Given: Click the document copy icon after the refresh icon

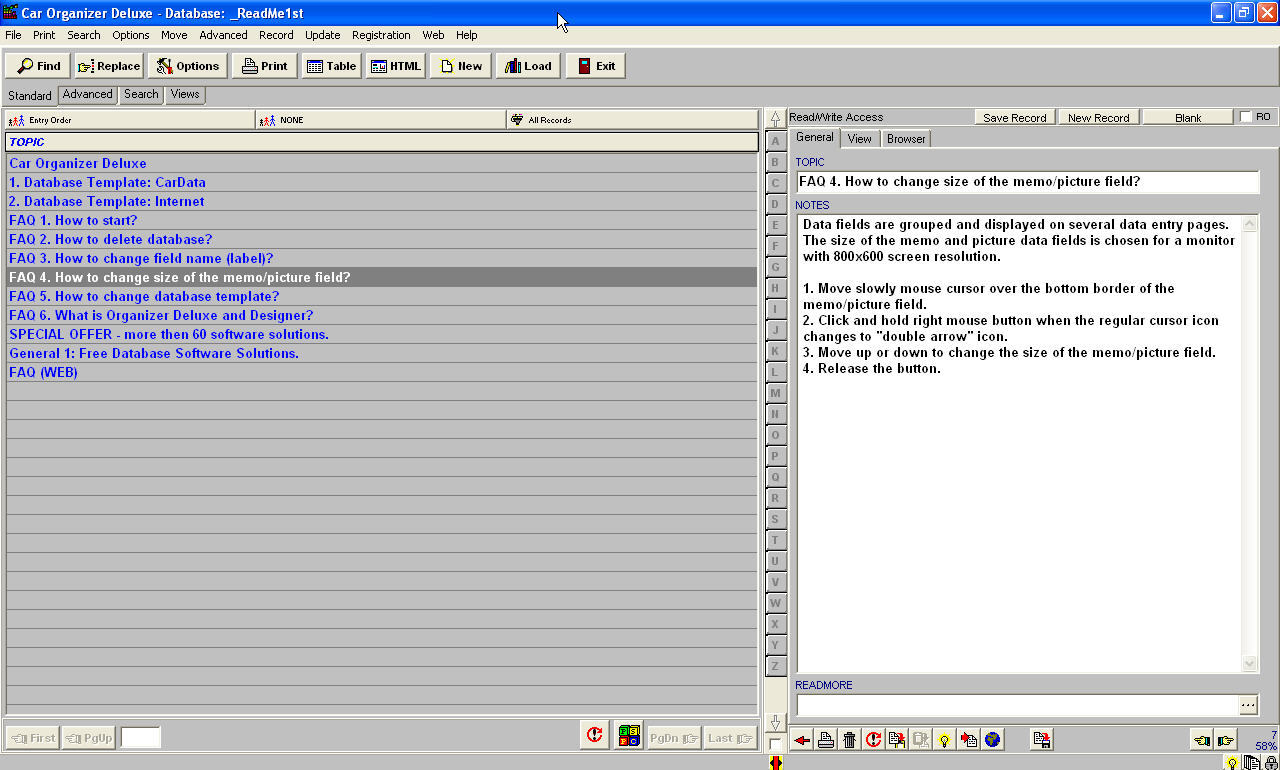Looking at the screenshot, I should pyautogui.click(x=897, y=740).
